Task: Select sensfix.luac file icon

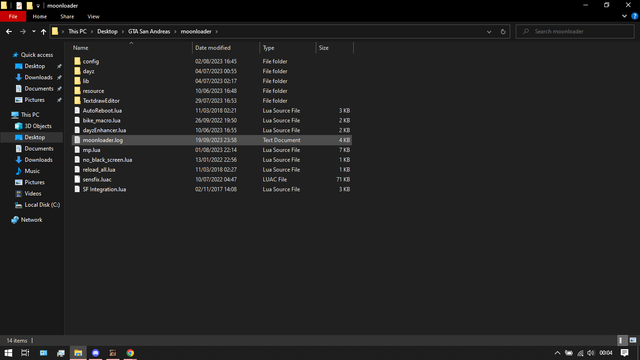Action: tap(77, 179)
